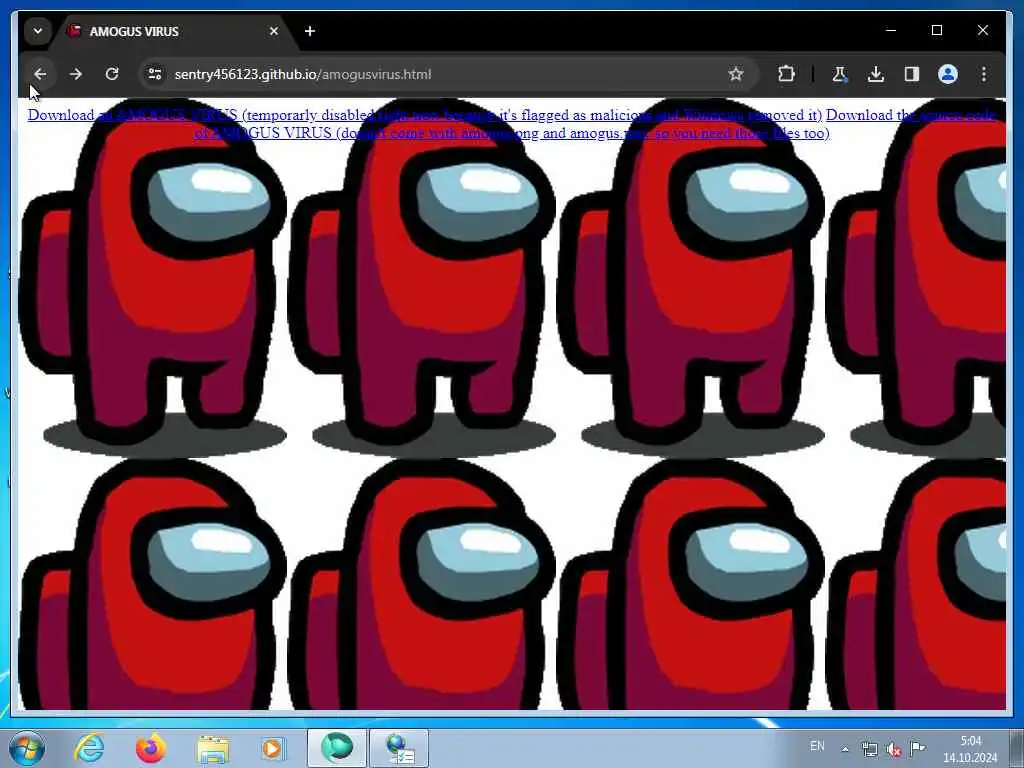The height and width of the screenshot is (768, 1024).
Task: Expand the tab search dropdown
Action: [x=38, y=31]
